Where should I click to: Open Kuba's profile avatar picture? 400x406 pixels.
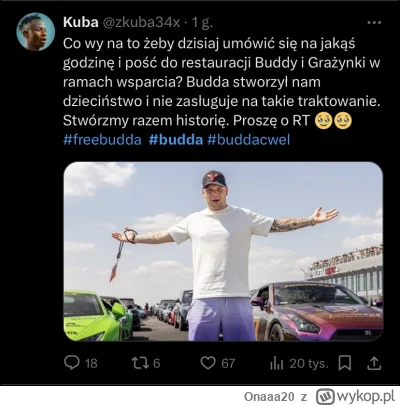(x=36, y=32)
